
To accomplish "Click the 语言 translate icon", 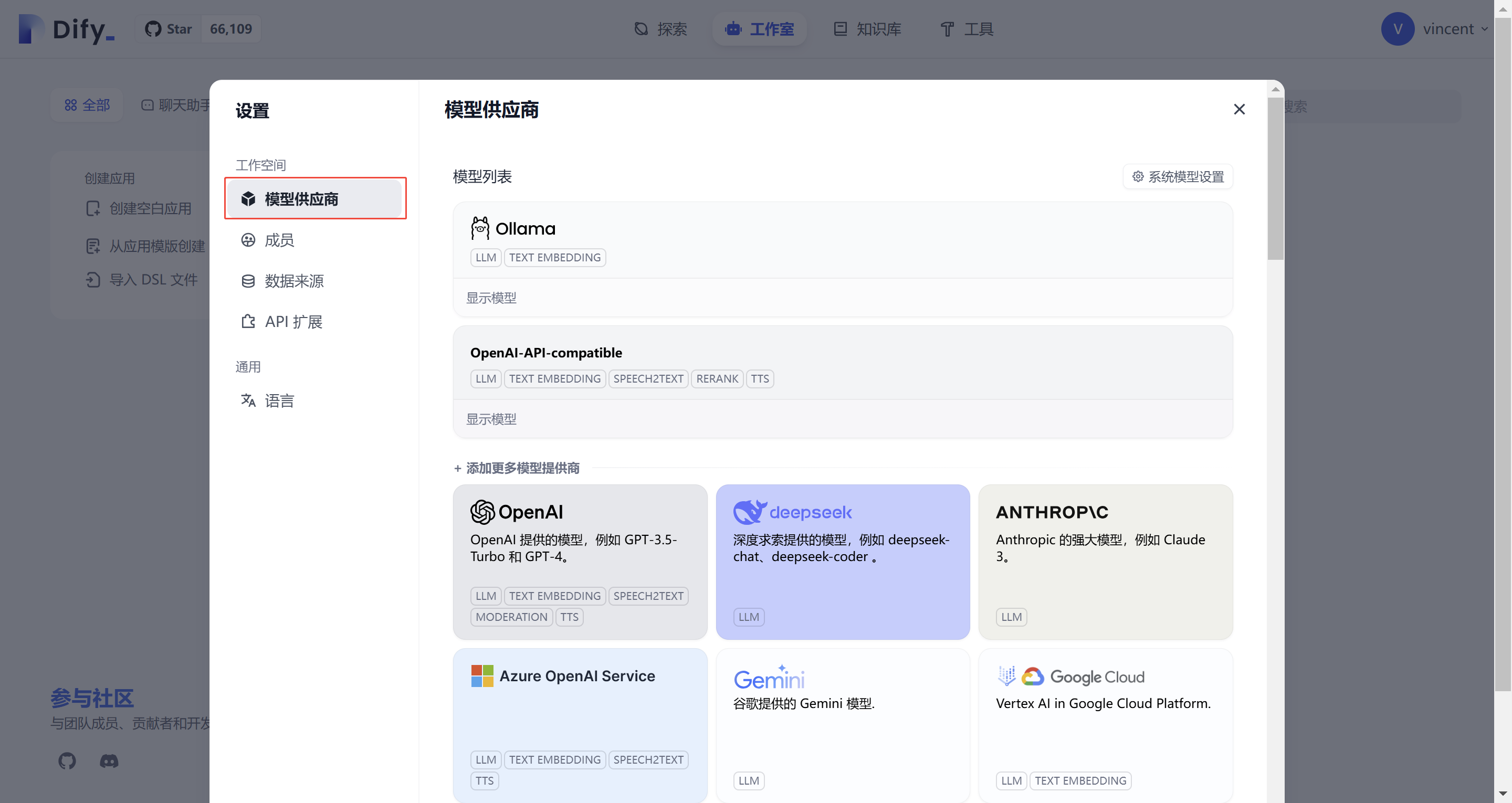I will pyautogui.click(x=248, y=400).
